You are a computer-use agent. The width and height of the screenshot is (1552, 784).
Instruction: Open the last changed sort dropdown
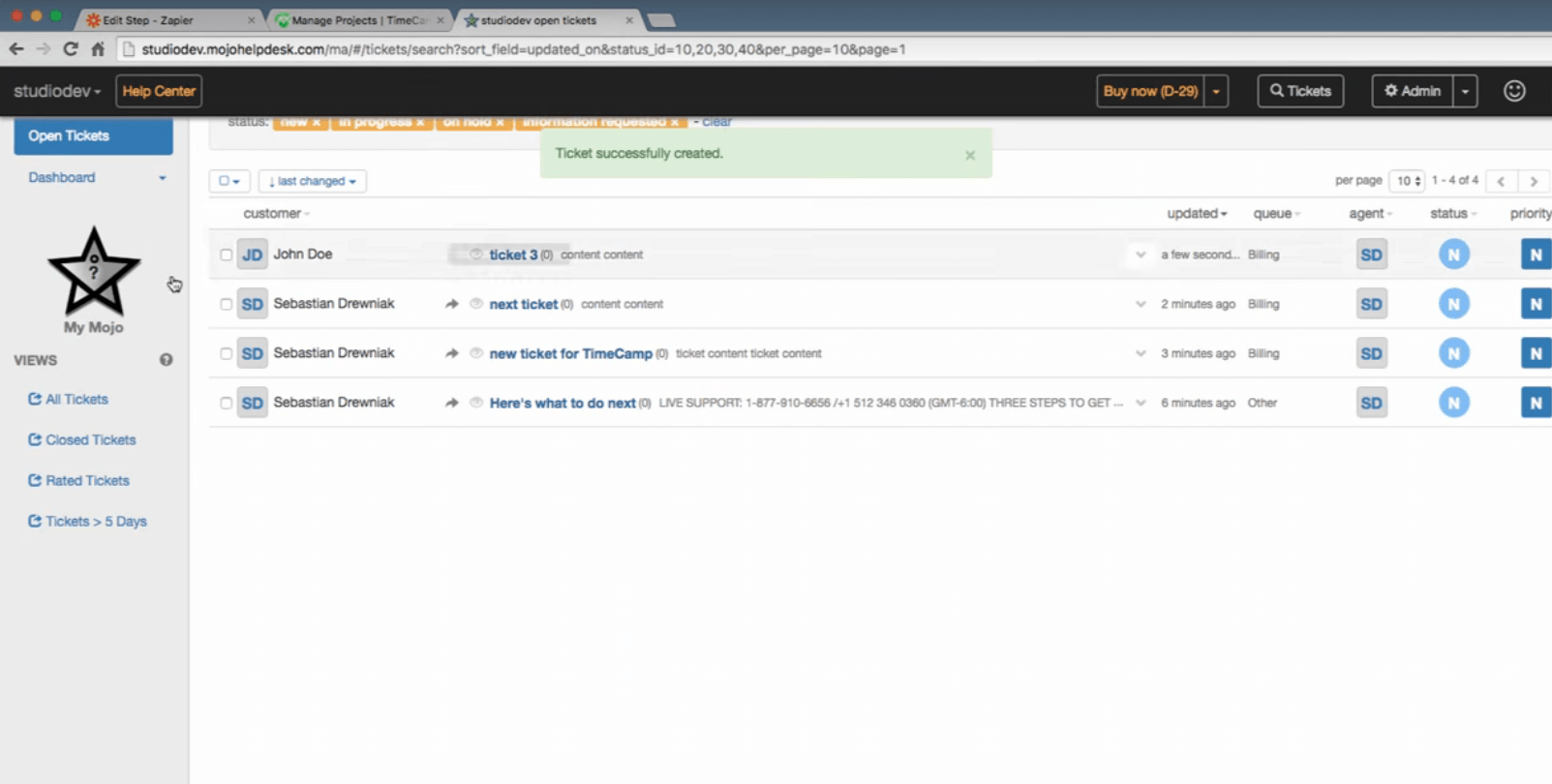point(312,181)
